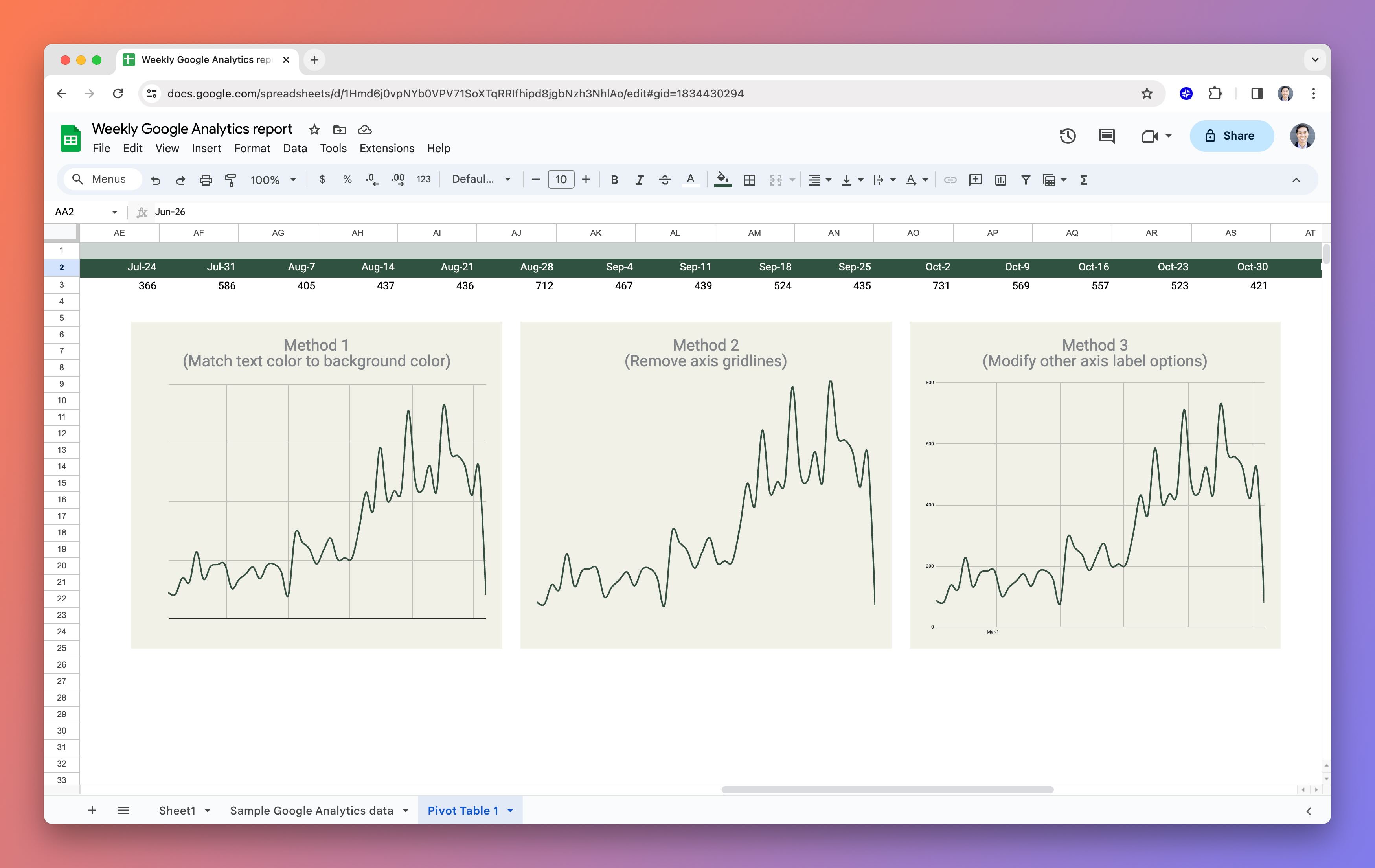Click the create filter funnel icon
Image resolution: width=1375 pixels, height=868 pixels.
1026,180
